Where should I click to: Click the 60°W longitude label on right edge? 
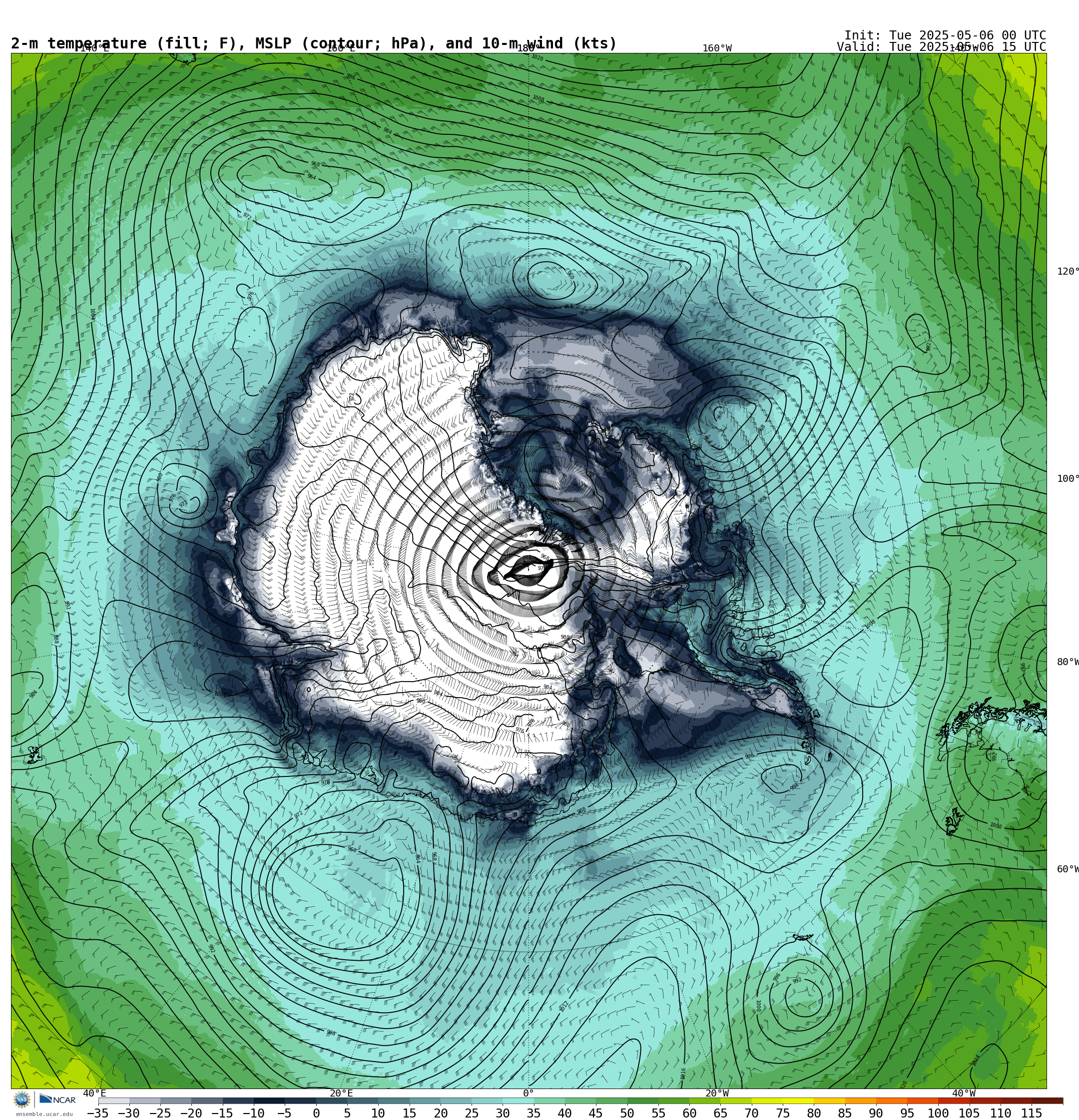[1068, 870]
